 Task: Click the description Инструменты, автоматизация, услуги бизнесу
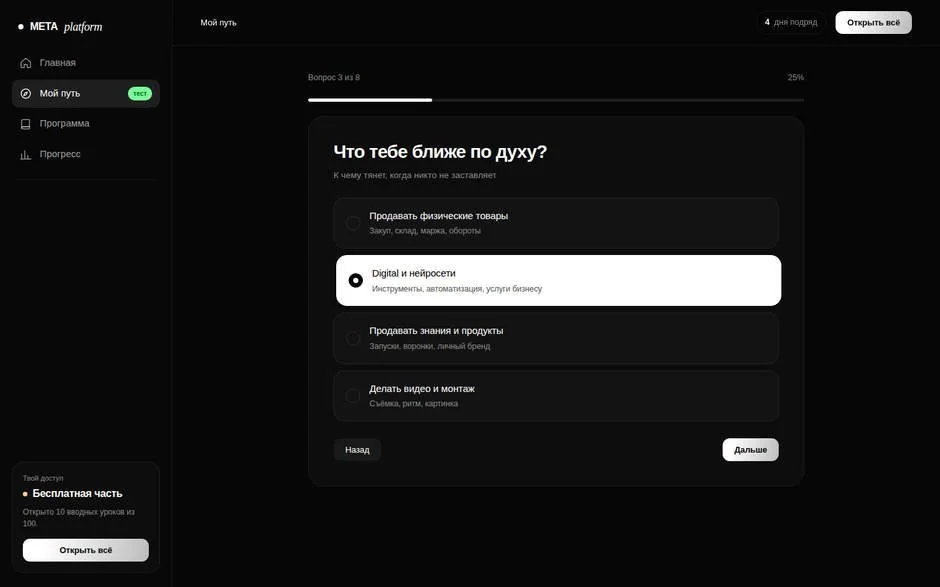point(457,289)
